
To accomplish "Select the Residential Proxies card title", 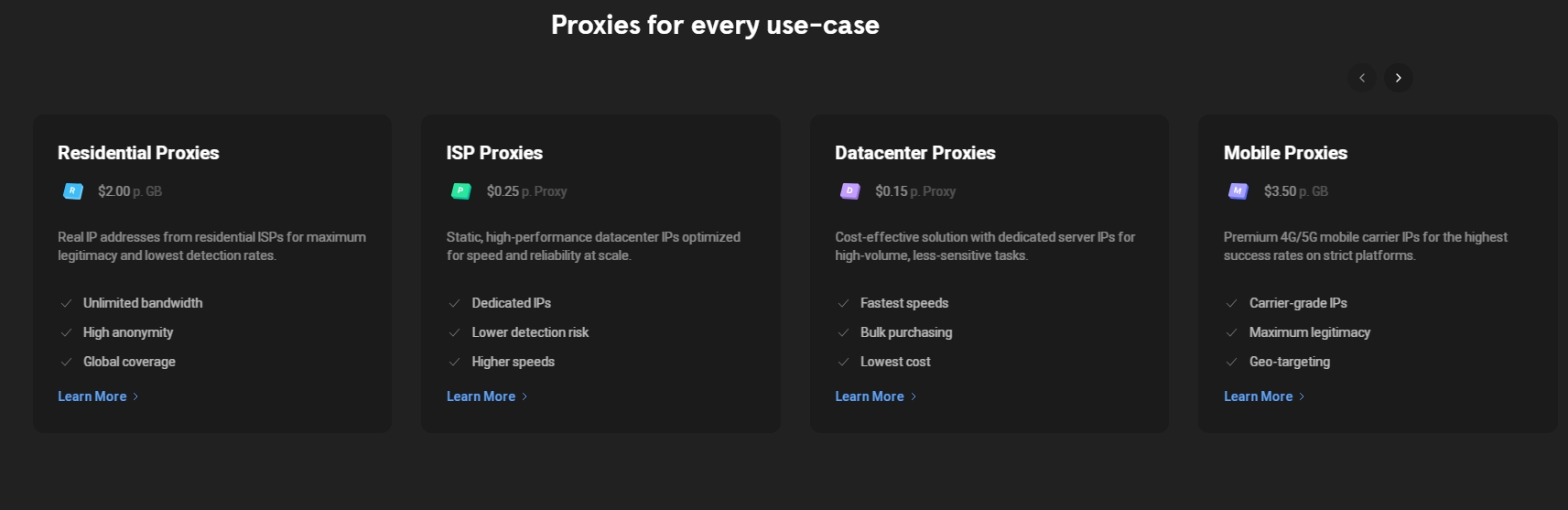I will (138, 153).
